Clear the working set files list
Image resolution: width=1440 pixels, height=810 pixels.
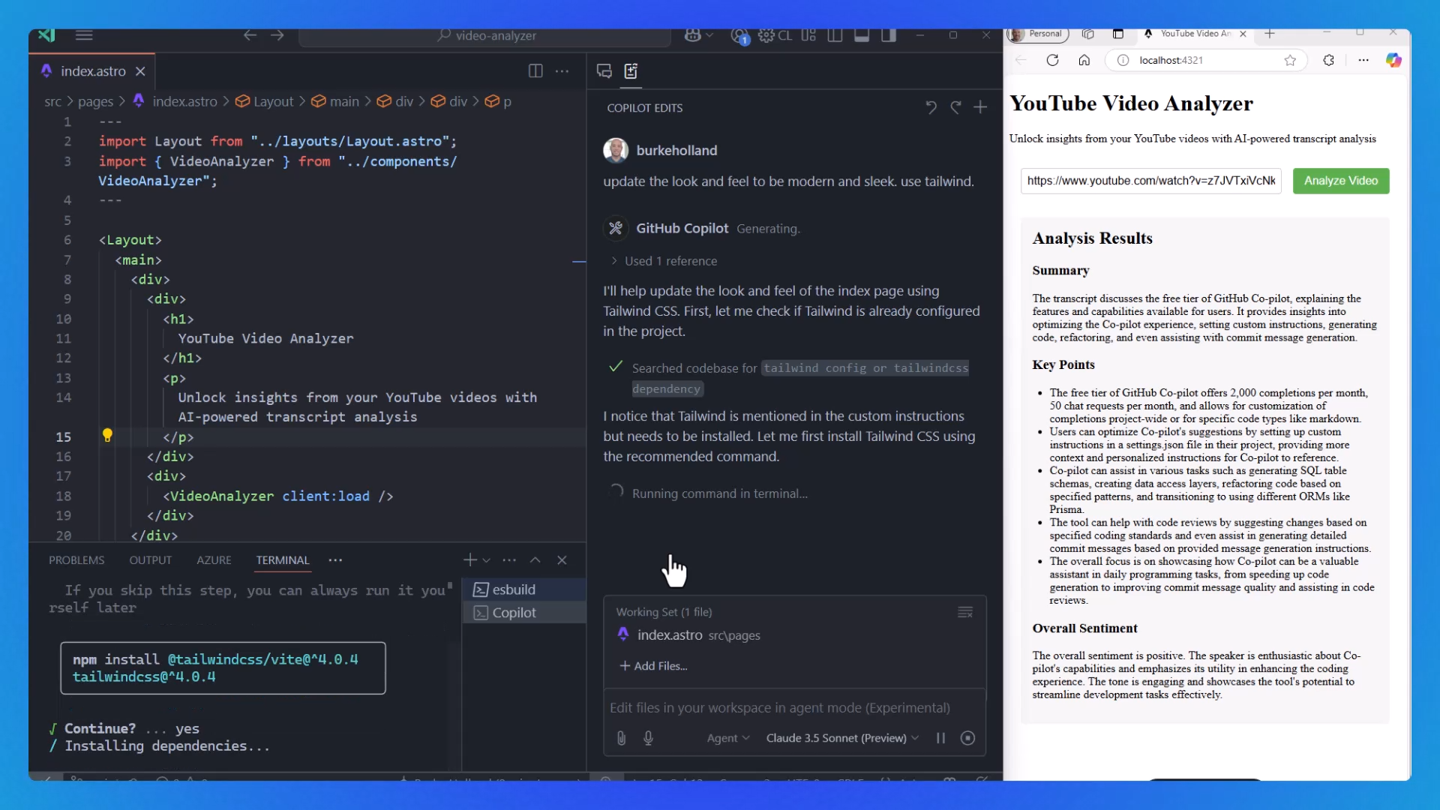(x=965, y=612)
